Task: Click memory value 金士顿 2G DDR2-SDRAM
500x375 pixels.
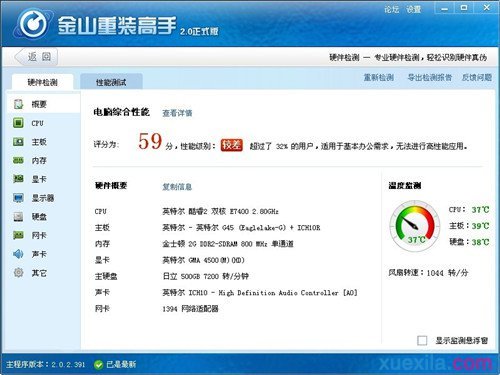Action: [228, 244]
